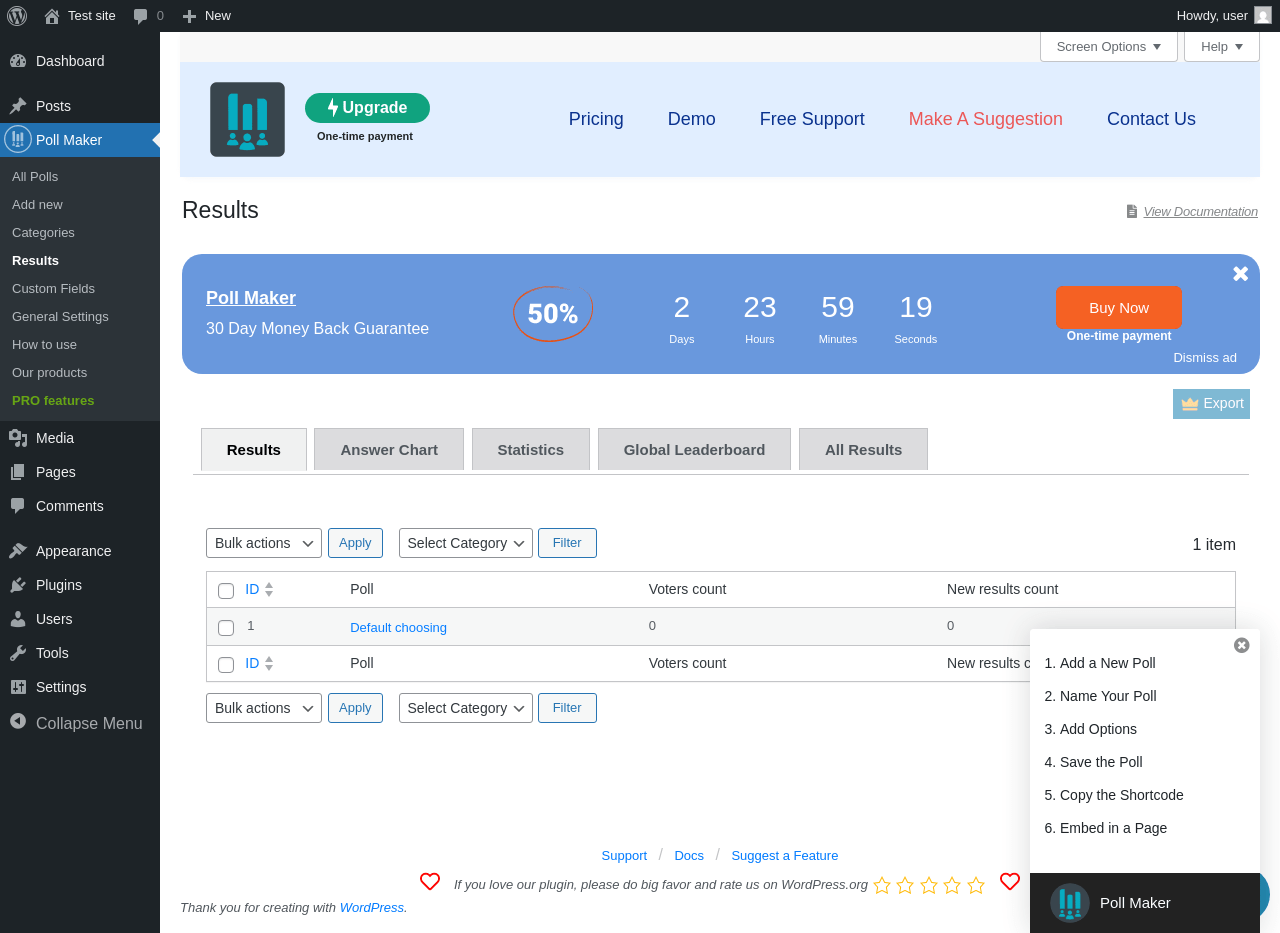This screenshot has height=933, width=1280.
Task: Click the documentation file icon
Action: [1132, 211]
